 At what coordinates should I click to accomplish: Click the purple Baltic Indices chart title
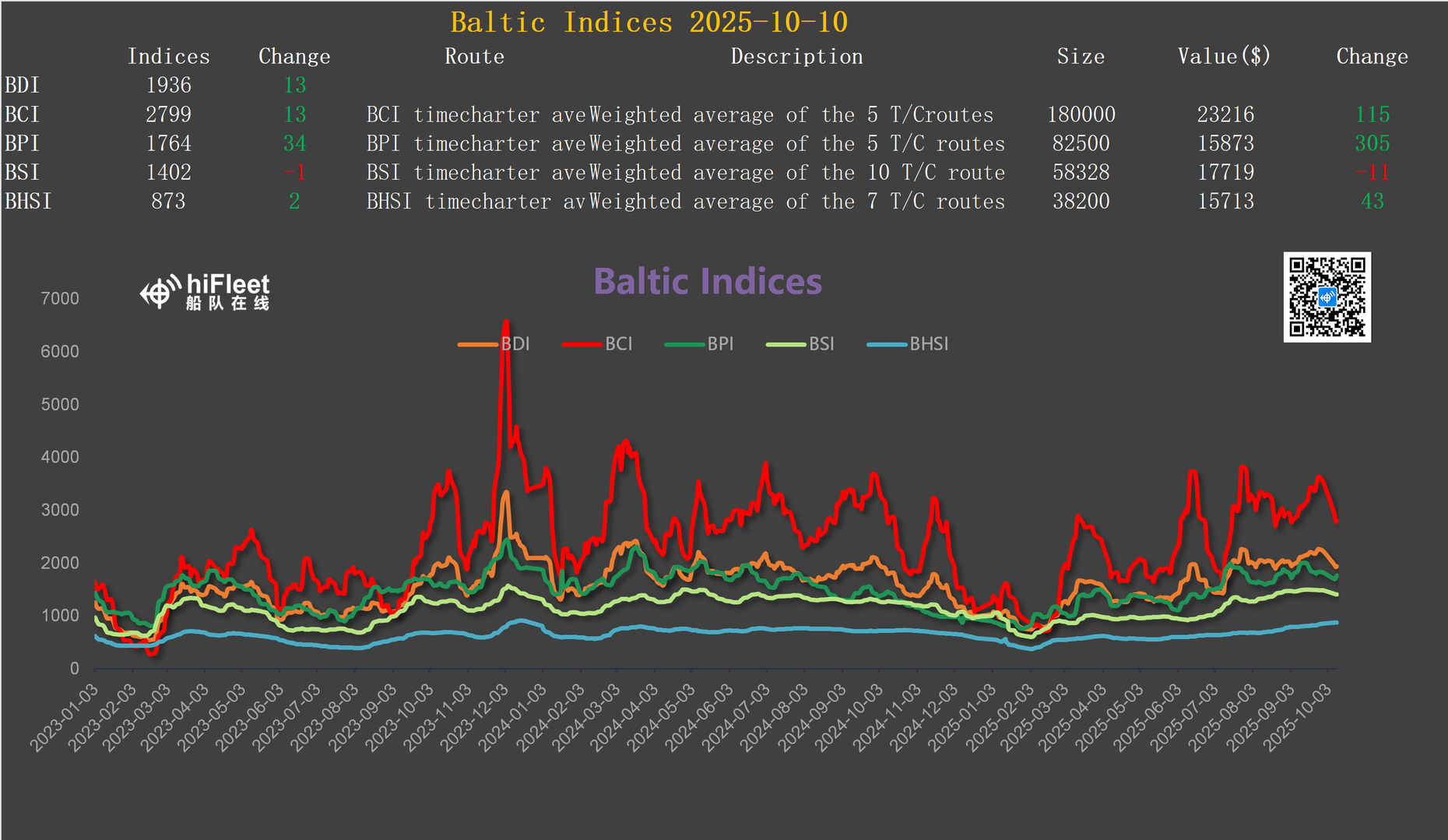click(707, 282)
